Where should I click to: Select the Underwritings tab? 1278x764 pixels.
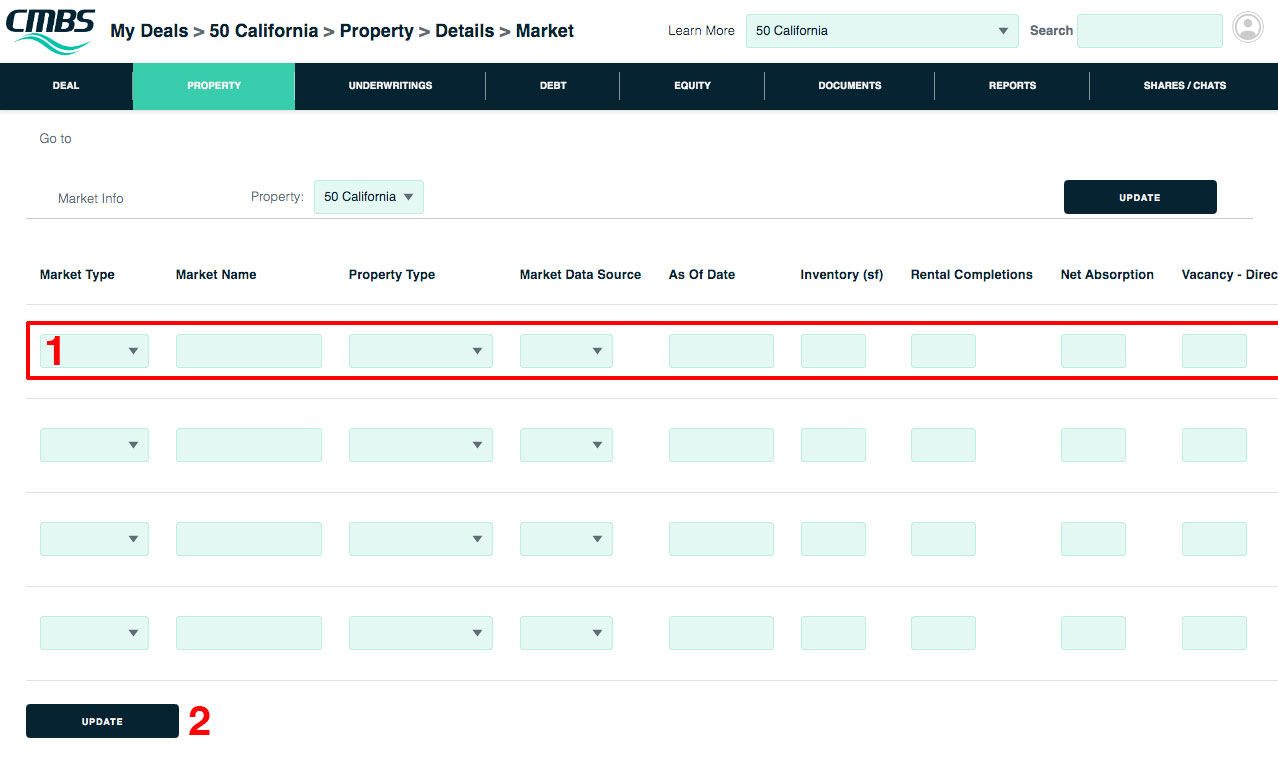[x=390, y=86]
